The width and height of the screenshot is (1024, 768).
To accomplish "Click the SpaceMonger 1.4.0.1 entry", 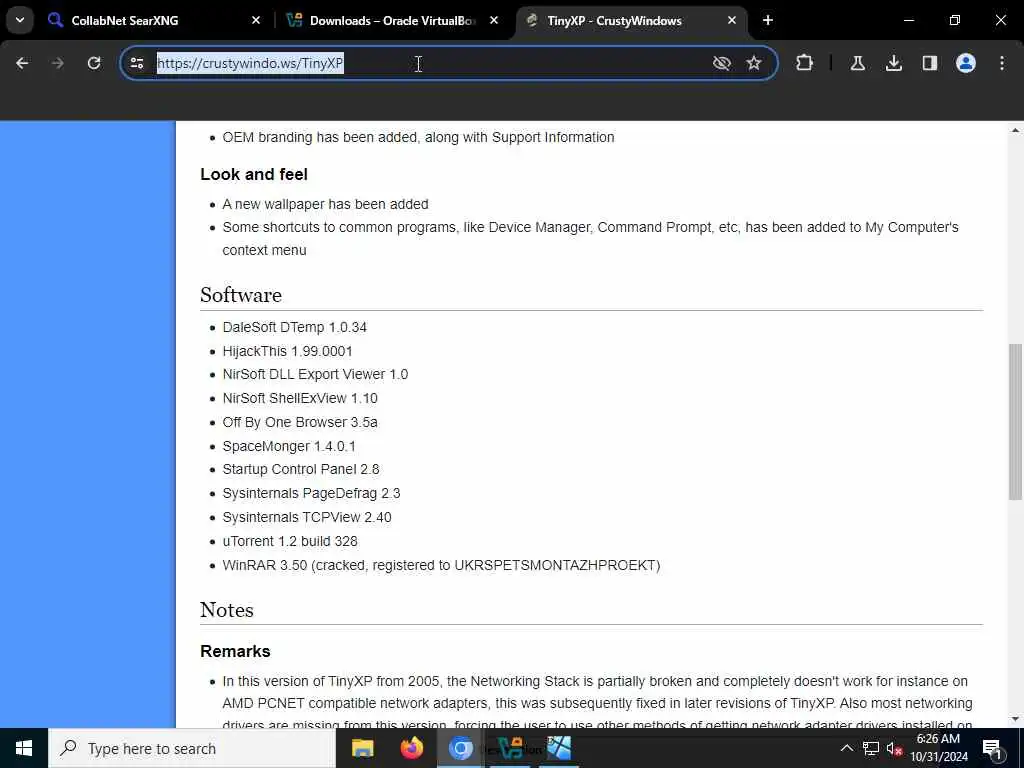I will 289,447.
